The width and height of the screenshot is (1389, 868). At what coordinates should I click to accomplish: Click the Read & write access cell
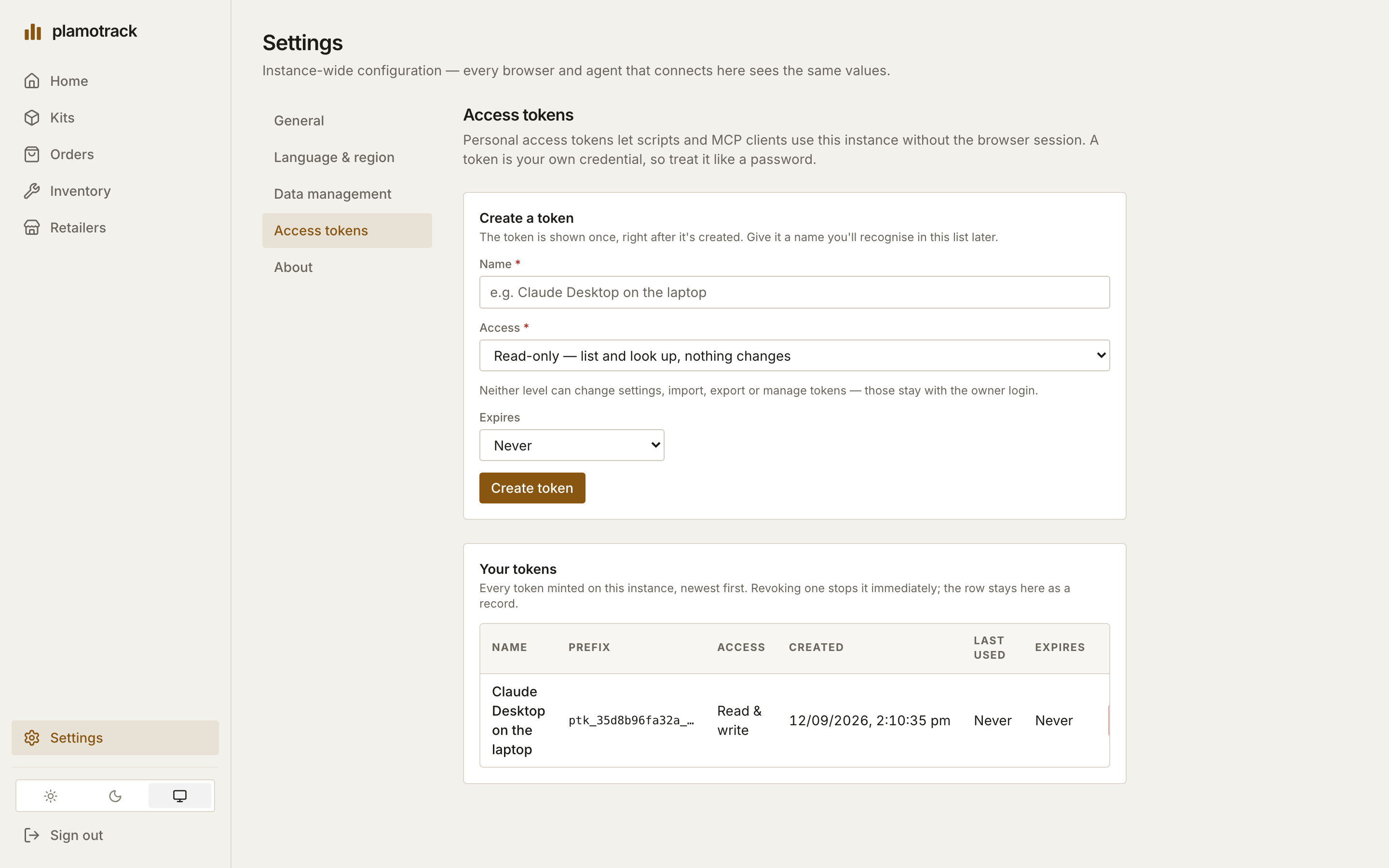(739, 720)
